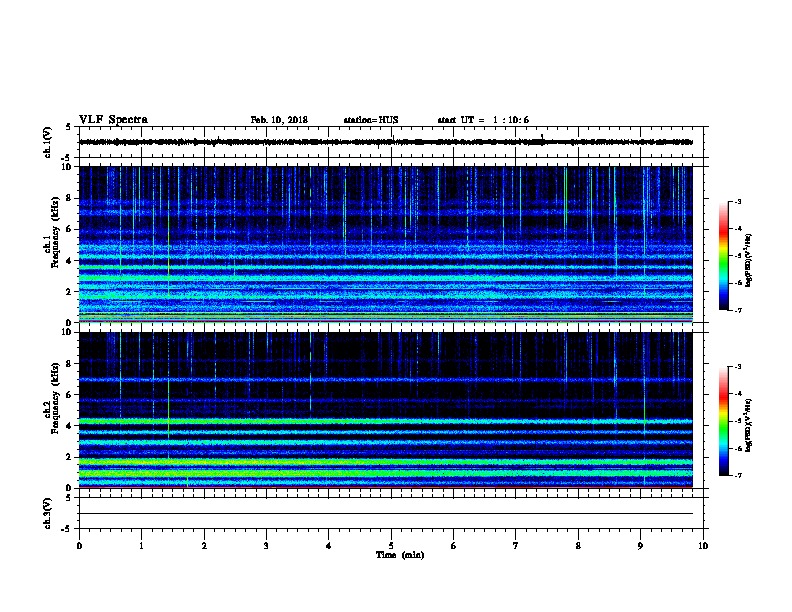Click the "station=HUS" header label
The image size is (792, 612).
371,120
